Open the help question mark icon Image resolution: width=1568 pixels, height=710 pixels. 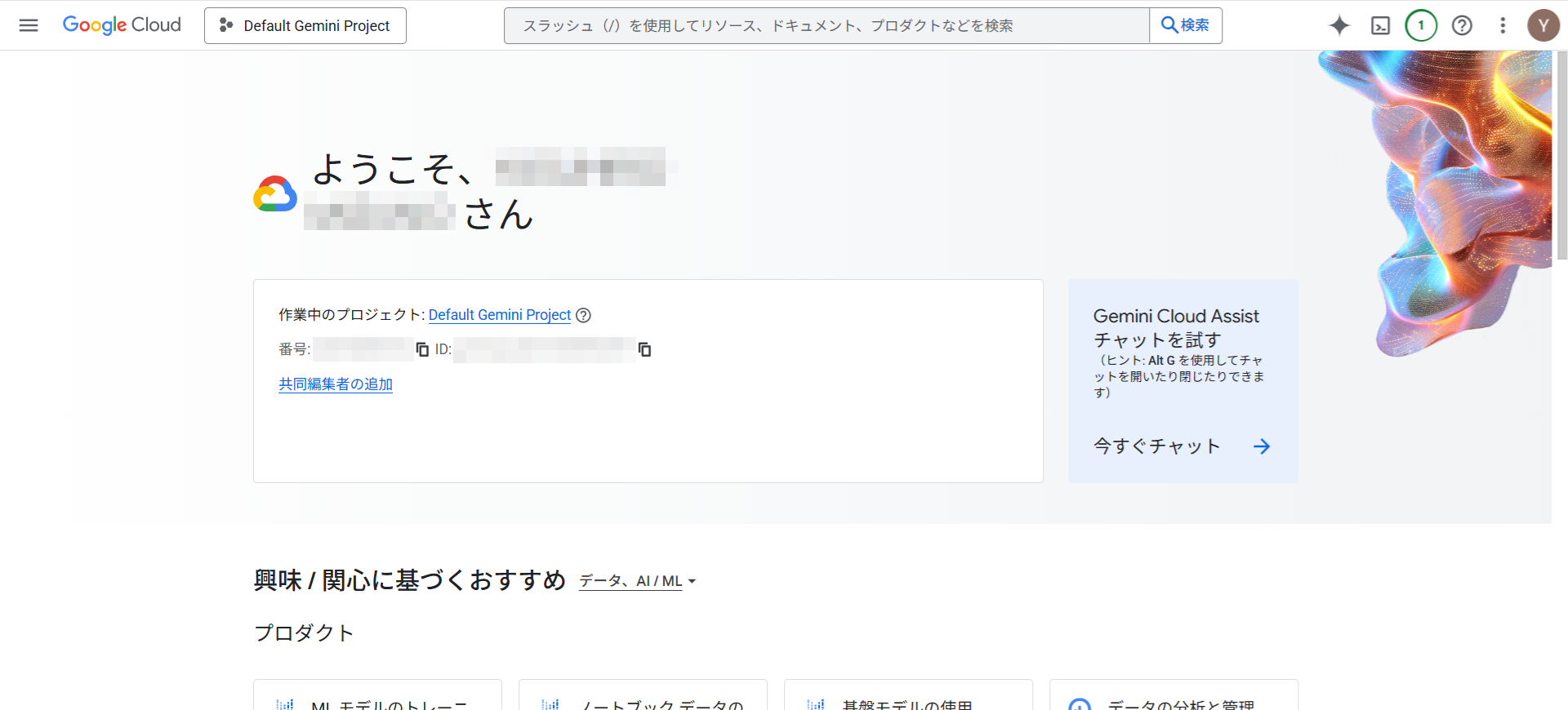click(1462, 25)
